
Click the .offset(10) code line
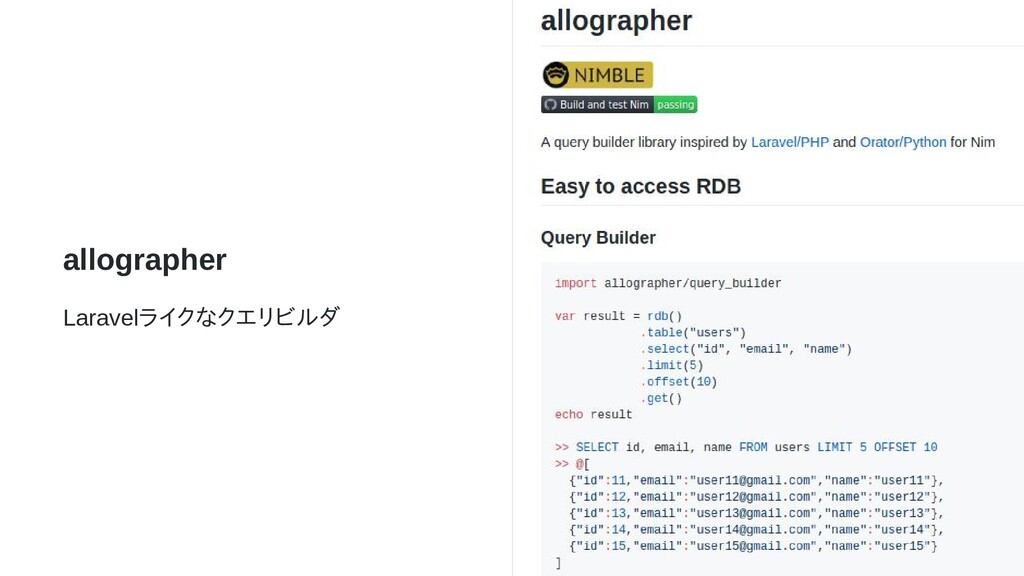pyautogui.click(x=679, y=381)
